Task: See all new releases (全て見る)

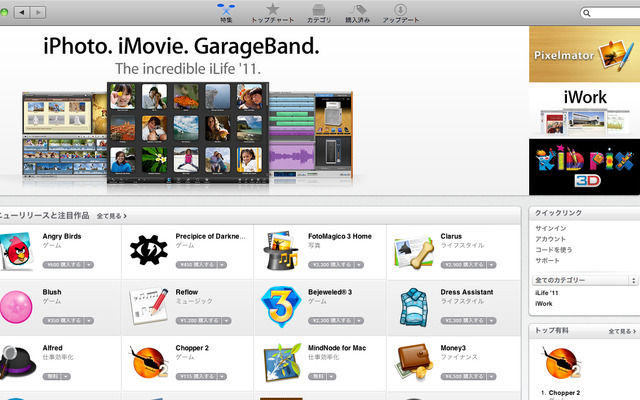Action: [111, 216]
